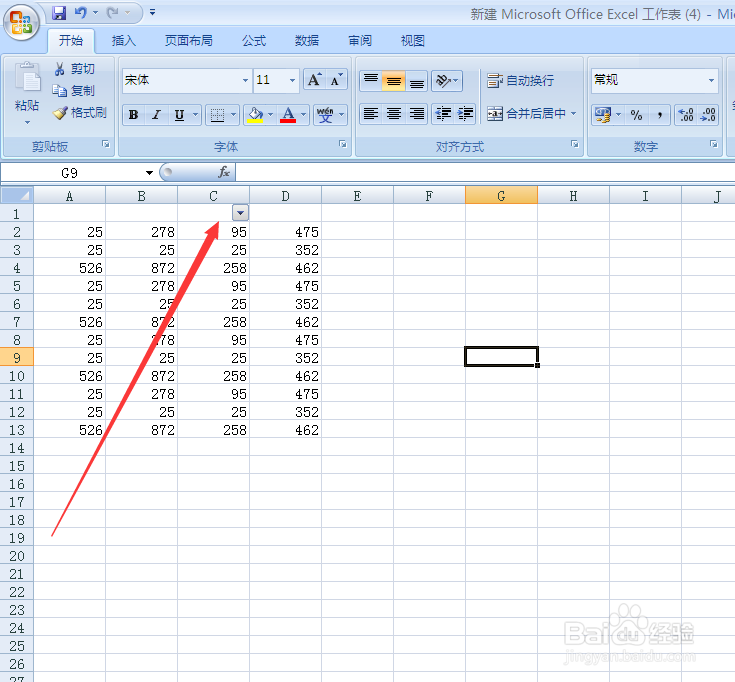The width and height of the screenshot is (735, 682).
Task: Increase decimal places icon
Action: [686, 115]
